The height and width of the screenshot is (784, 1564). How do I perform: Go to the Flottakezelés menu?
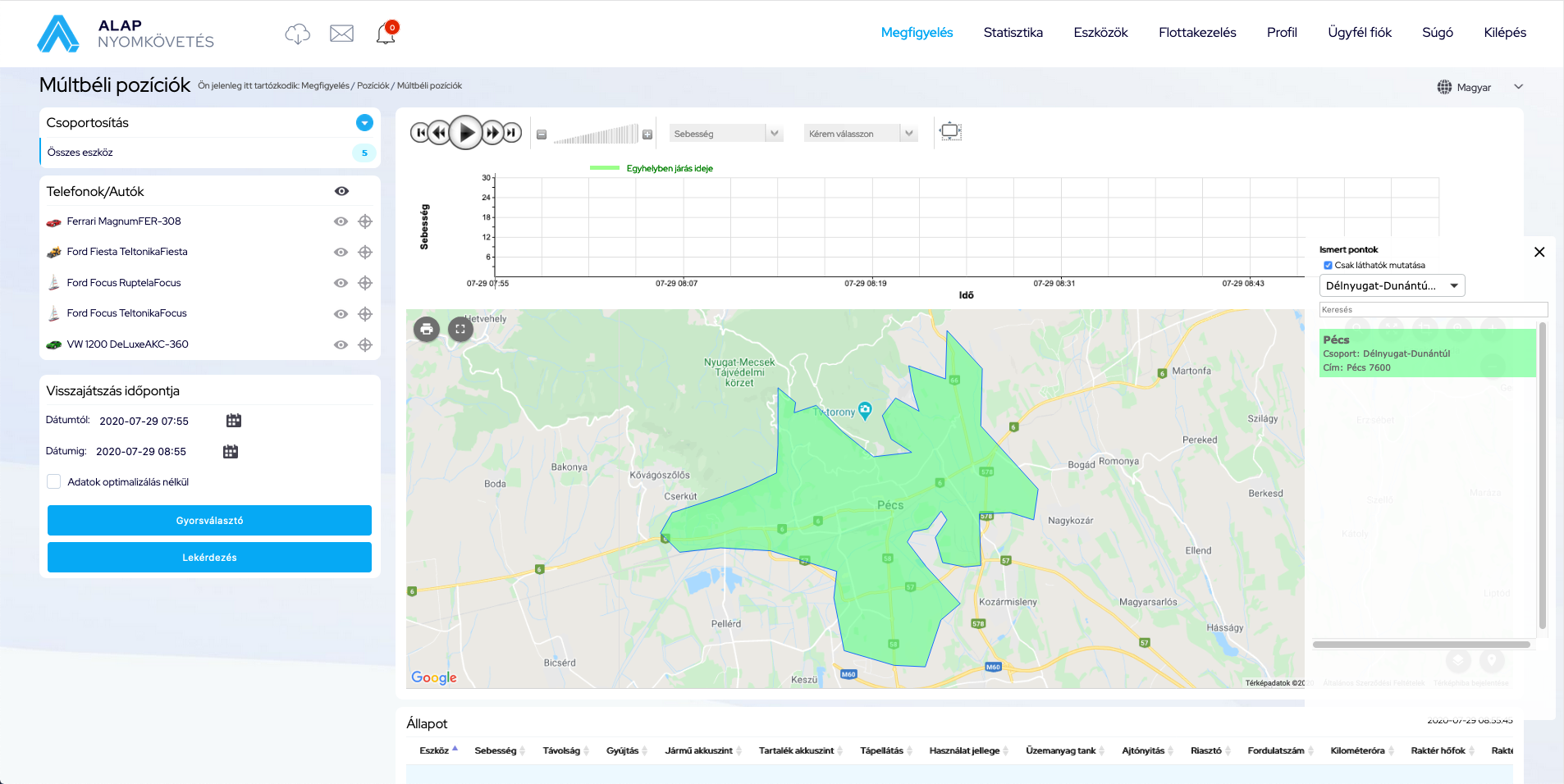[x=1196, y=33]
